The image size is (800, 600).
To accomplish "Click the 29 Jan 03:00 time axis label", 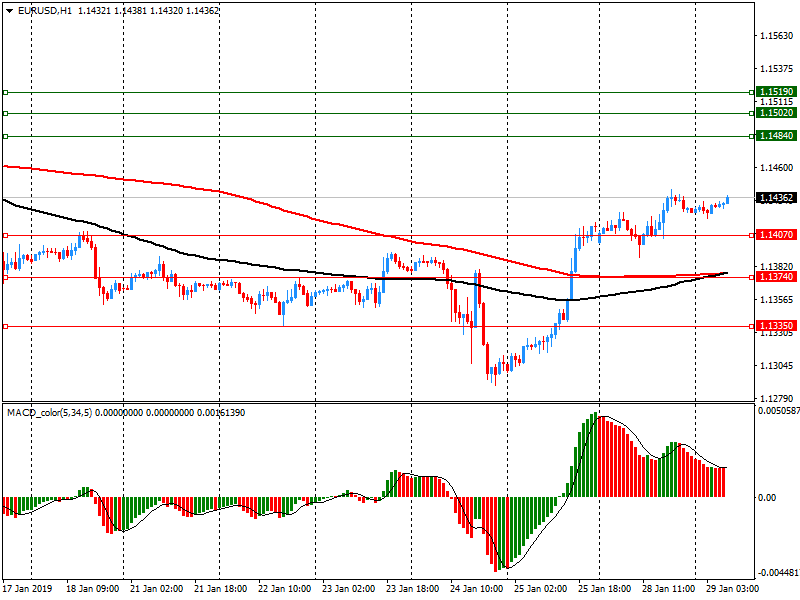I will click(733, 588).
